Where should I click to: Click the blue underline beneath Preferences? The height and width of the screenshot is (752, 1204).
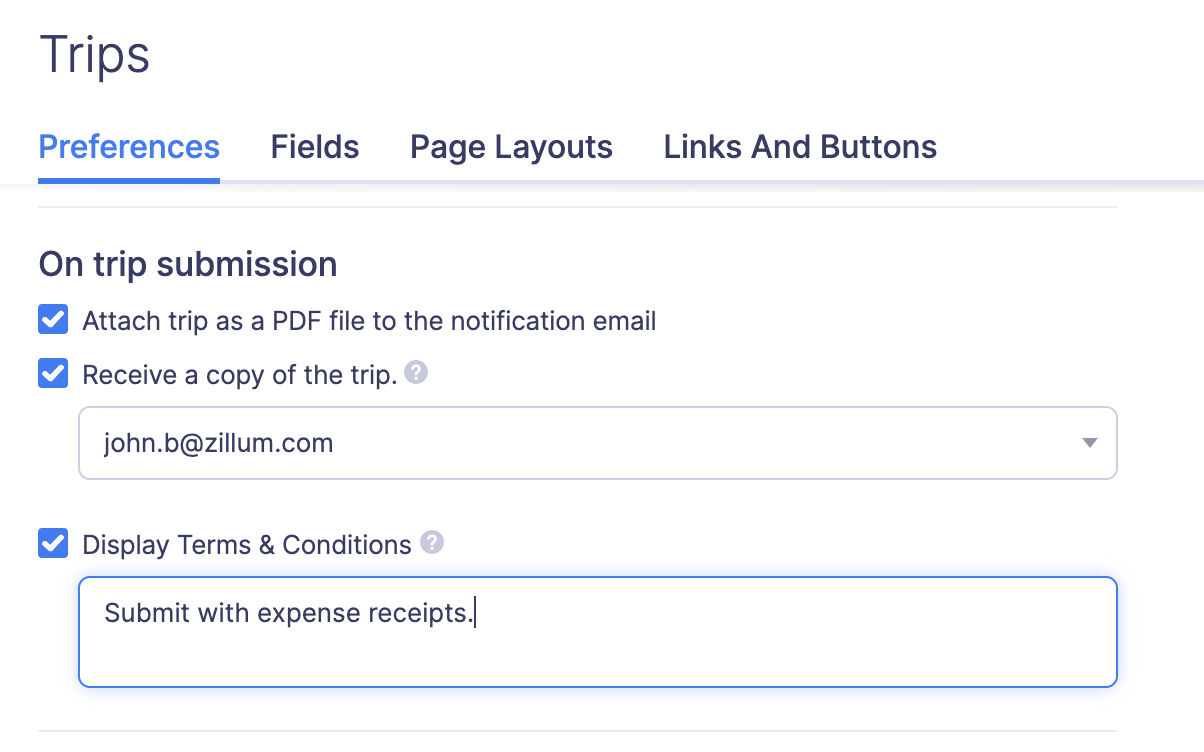point(129,181)
